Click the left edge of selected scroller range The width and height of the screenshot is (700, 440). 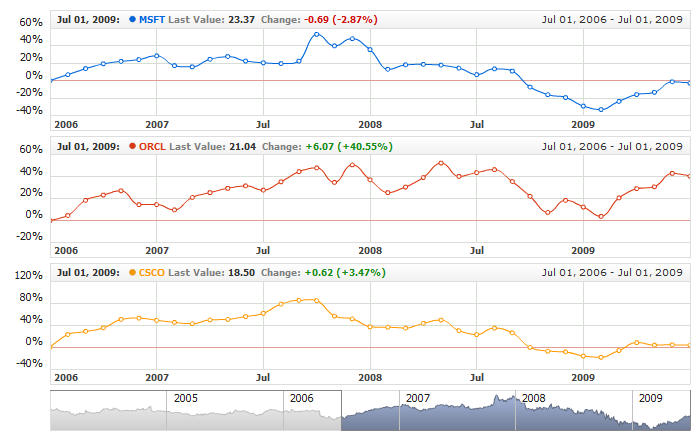pos(341,410)
